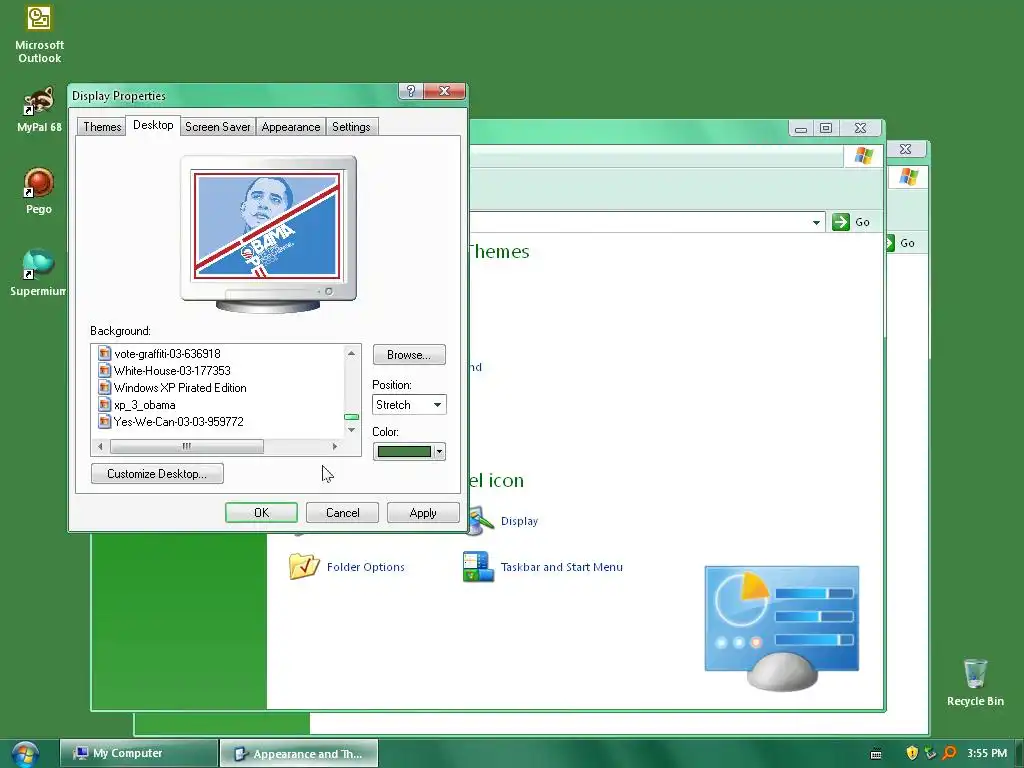Click the green desktop color swatch

[x=404, y=451]
